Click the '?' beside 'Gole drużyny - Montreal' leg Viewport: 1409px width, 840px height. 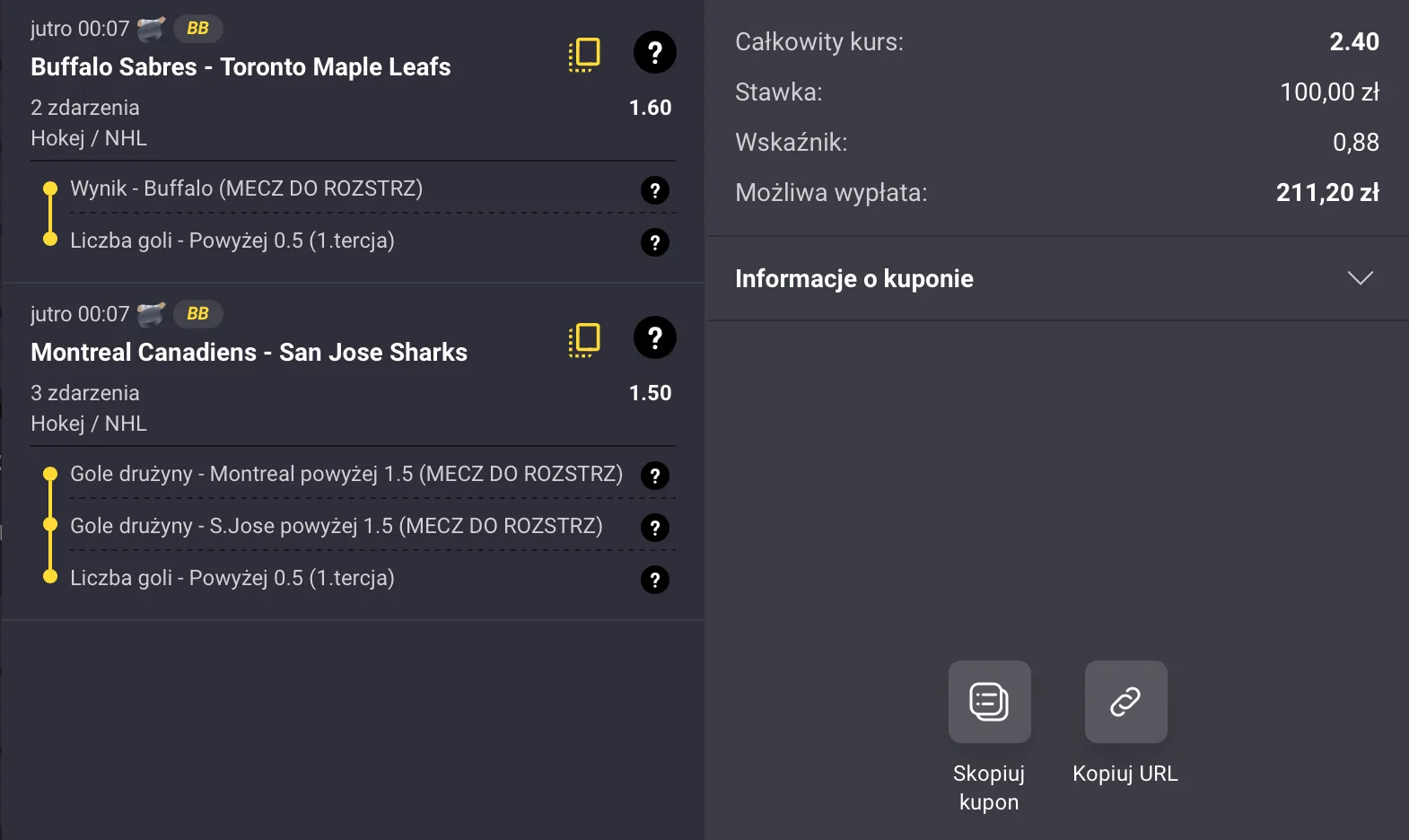click(x=655, y=476)
